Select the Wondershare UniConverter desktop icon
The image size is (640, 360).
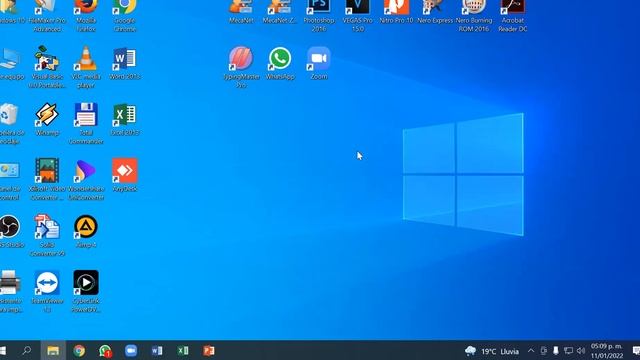pos(86,179)
